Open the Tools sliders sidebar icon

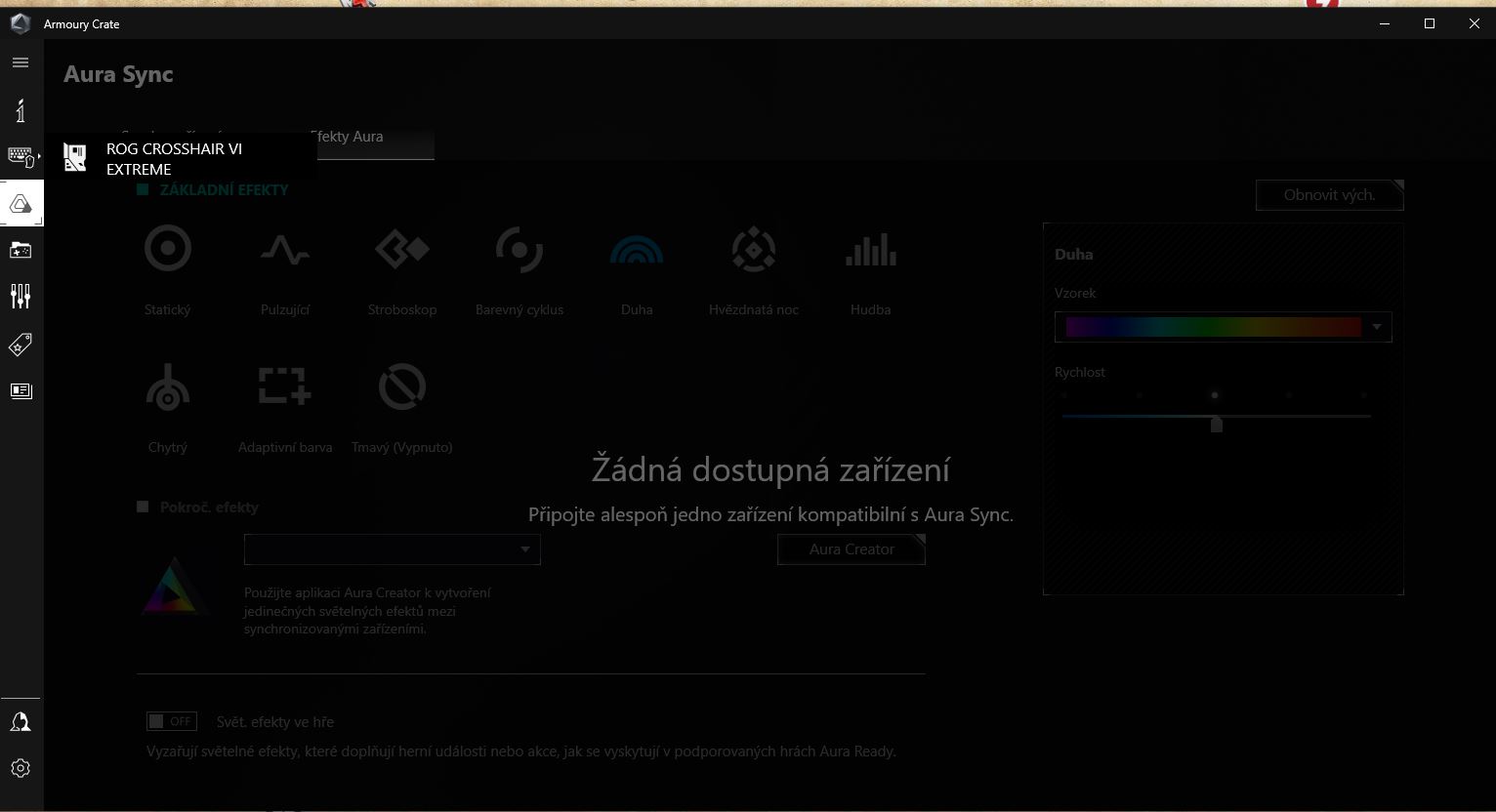pyautogui.click(x=21, y=296)
